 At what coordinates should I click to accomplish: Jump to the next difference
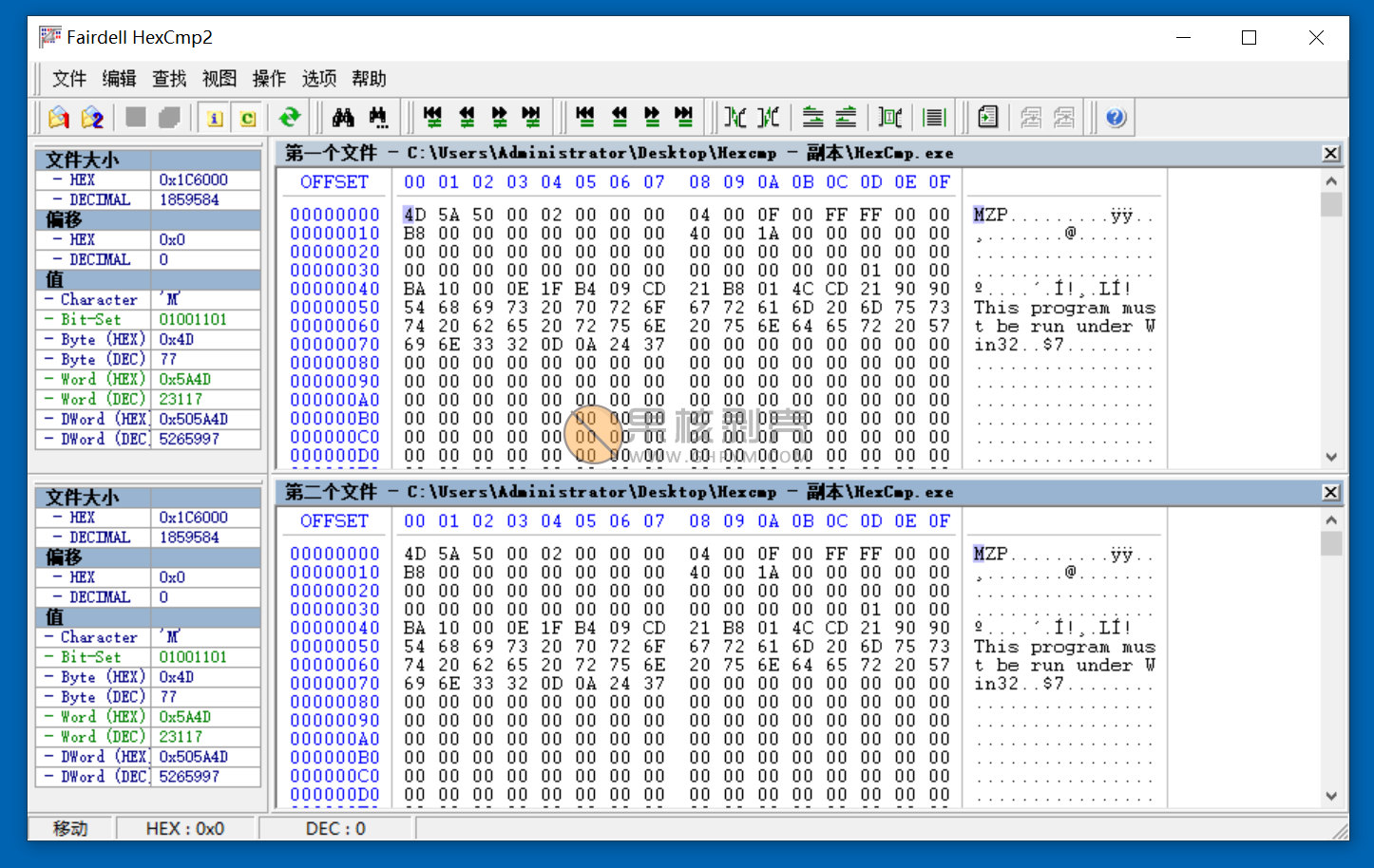[499, 116]
